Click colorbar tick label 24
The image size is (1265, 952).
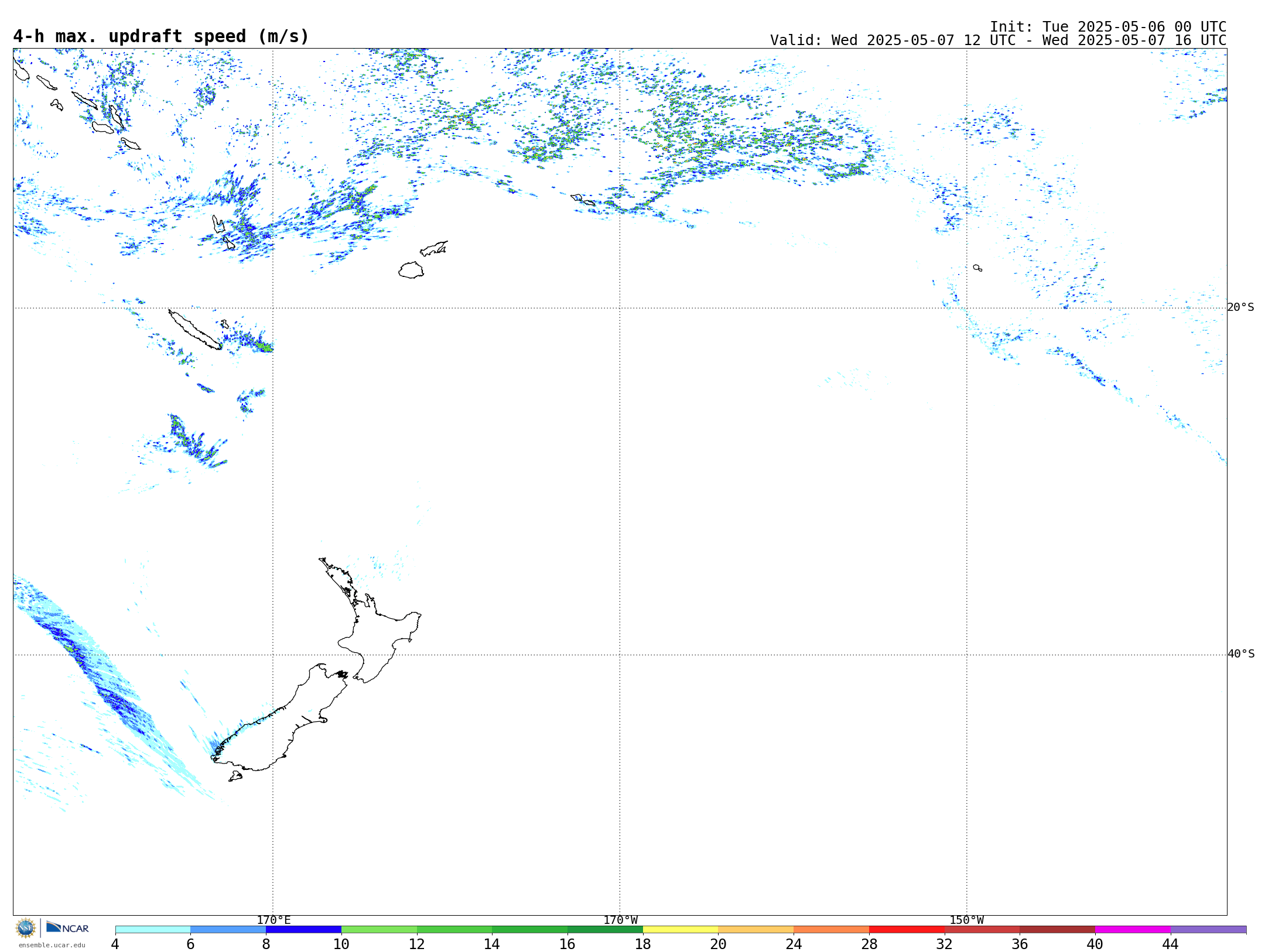pos(794,944)
